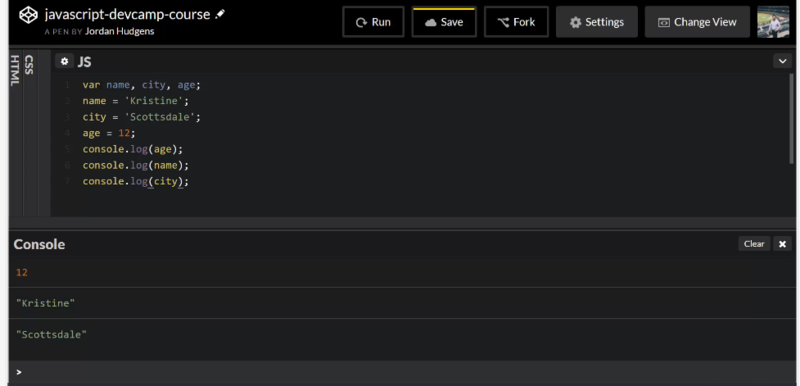Close the Console panel
Image resolution: width=800 pixels, height=386 pixels.
(x=782, y=244)
